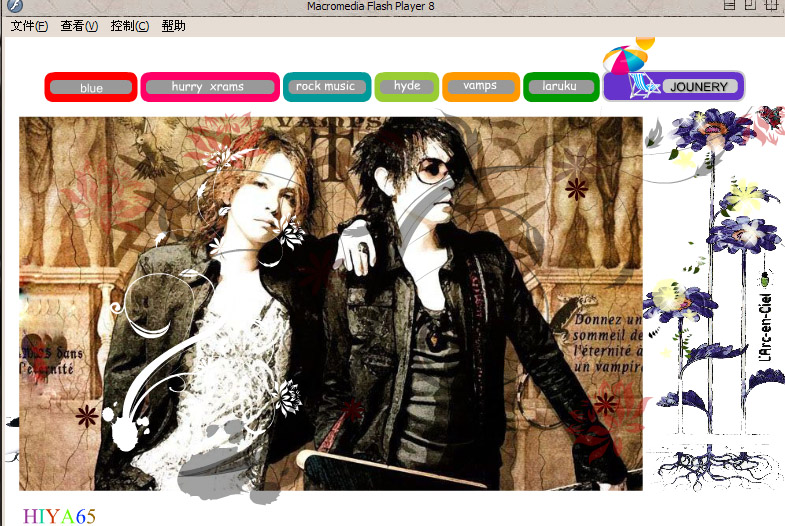Screen dimensions: 785x526
Task: Open the 文件(F) menu
Action: (29, 26)
